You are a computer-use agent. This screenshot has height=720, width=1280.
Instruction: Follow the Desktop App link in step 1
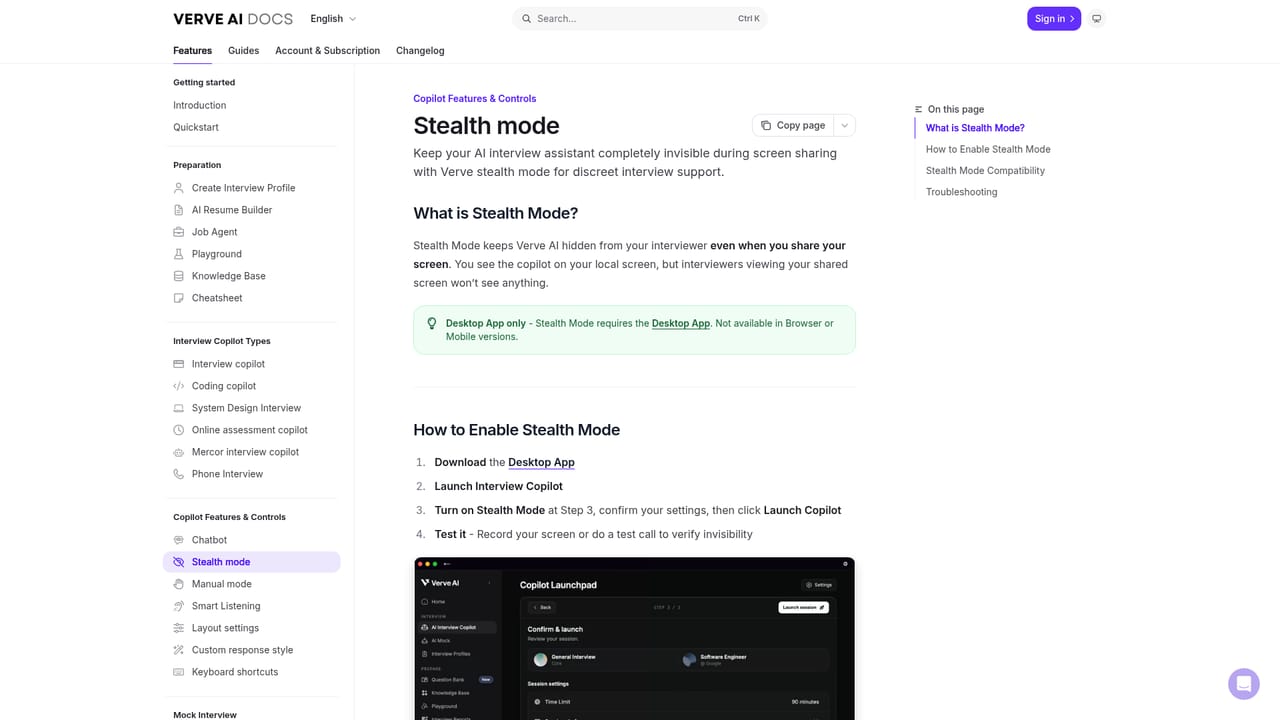[541, 462]
